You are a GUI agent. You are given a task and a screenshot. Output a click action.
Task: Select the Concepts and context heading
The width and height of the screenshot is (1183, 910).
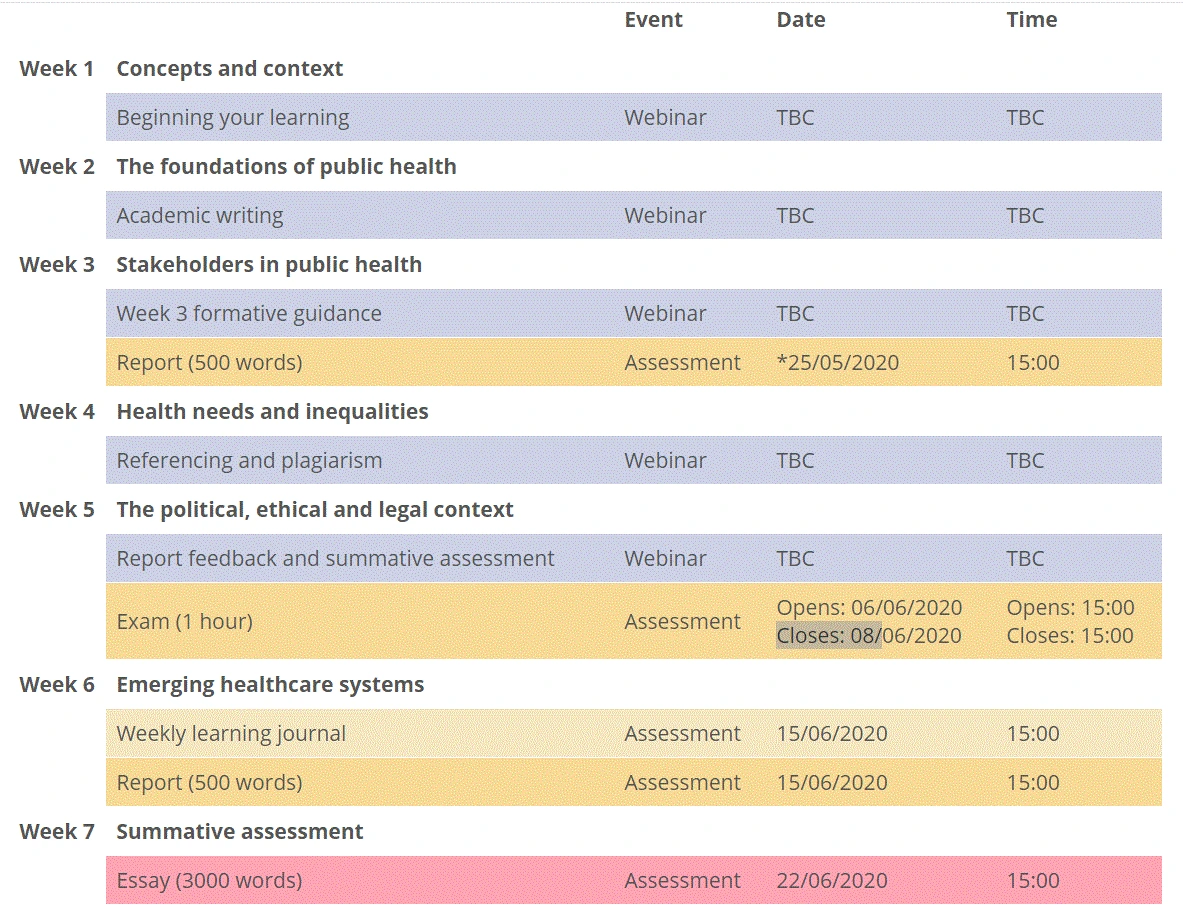coord(229,69)
